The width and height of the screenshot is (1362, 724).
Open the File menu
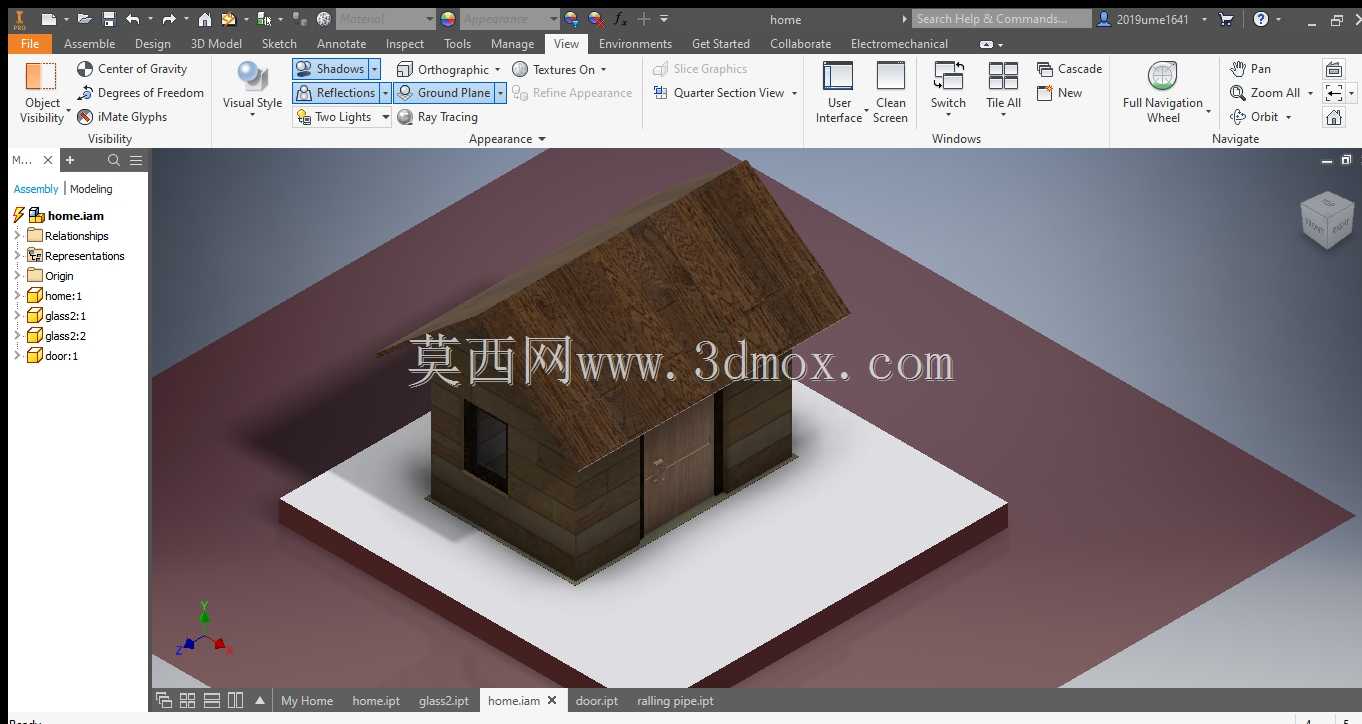point(30,44)
